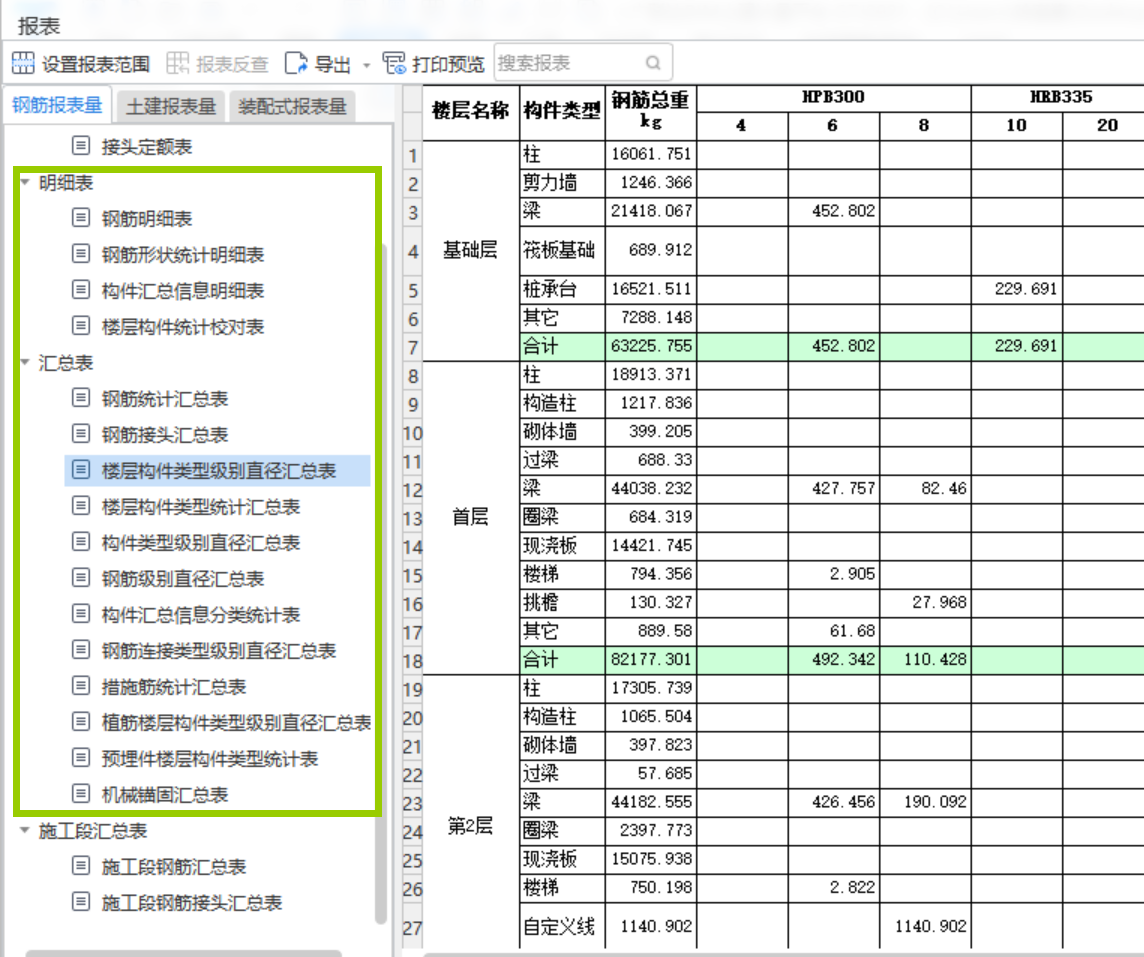This screenshot has height=957, width=1144.
Task: Switch to the 土建报表量 tab
Action: pyautogui.click(x=171, y=106)
